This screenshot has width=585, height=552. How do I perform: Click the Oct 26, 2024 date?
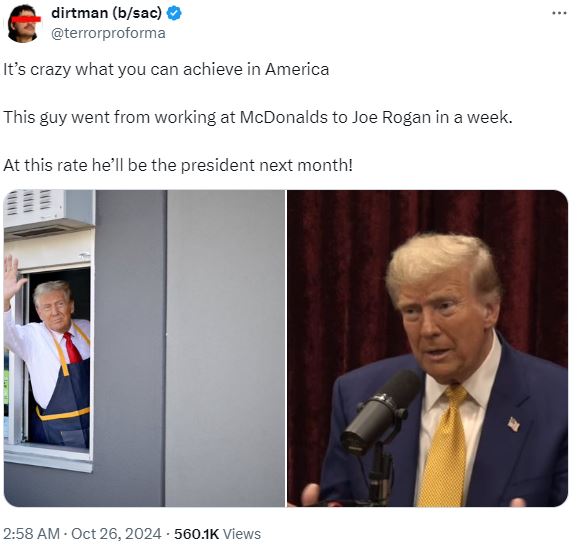(x=116, y=534)
